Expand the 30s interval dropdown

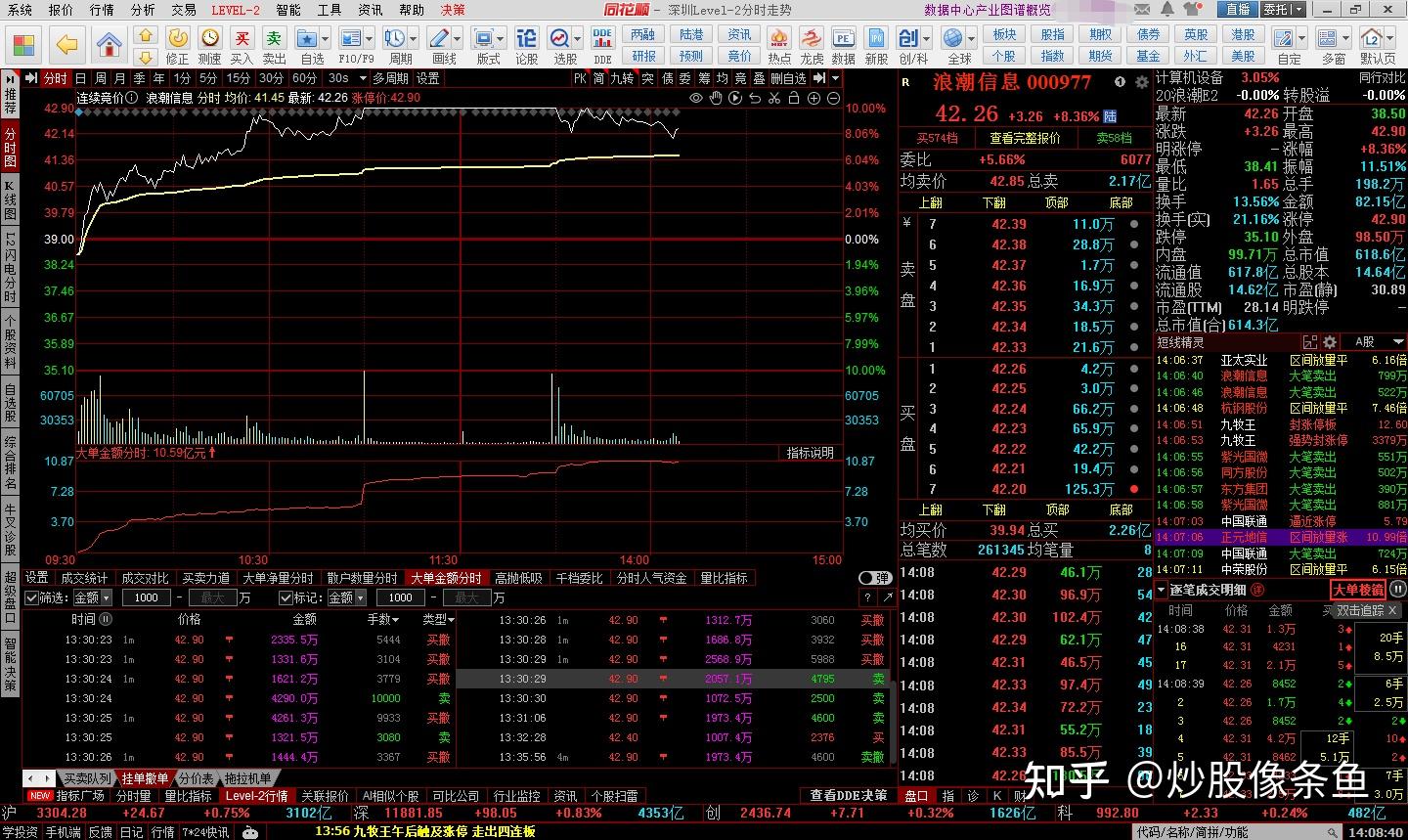pyautogui.click(x=363, y=78)
